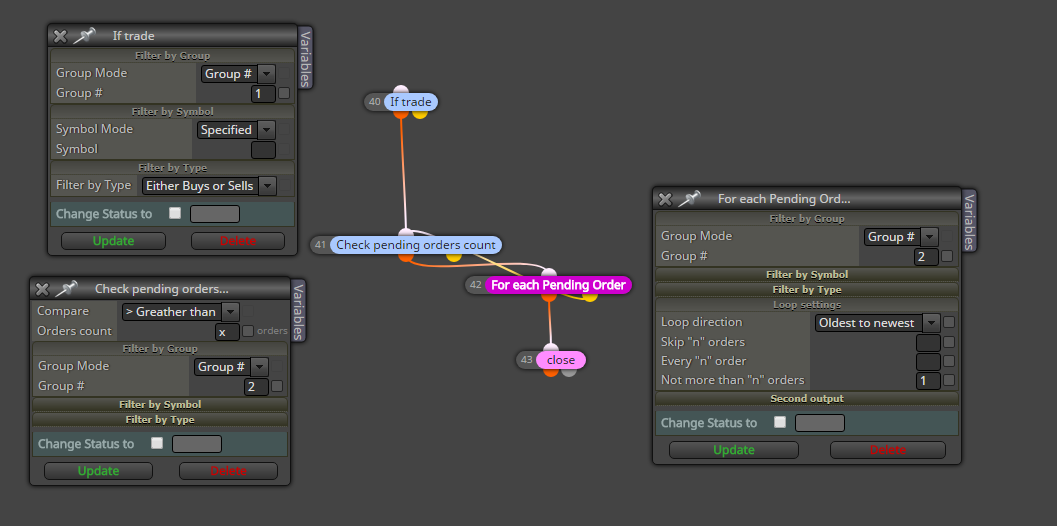Click the gray output dot under close node

[569, 371]
